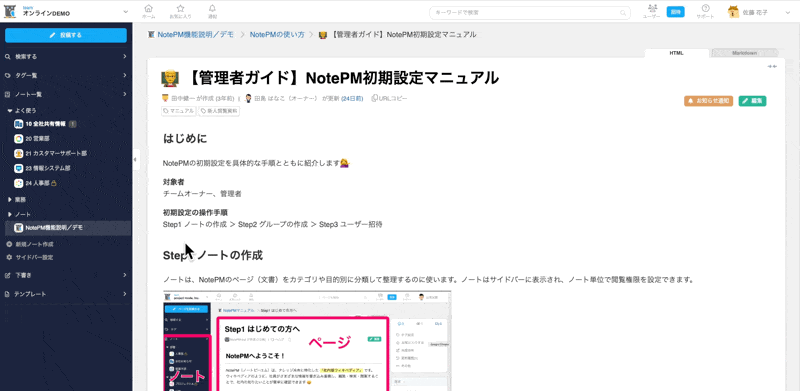Open the Users (ユーザー) icon in header
The height and width of the screenshot is (391, 800).
(x=652, y=8)
